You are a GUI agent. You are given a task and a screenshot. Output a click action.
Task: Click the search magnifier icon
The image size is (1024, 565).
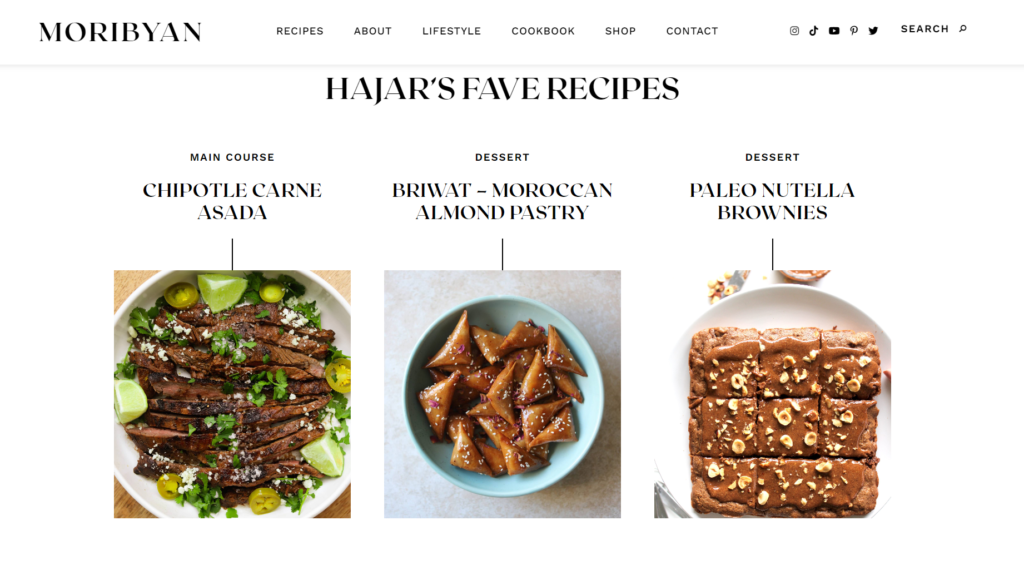[963, 29]
